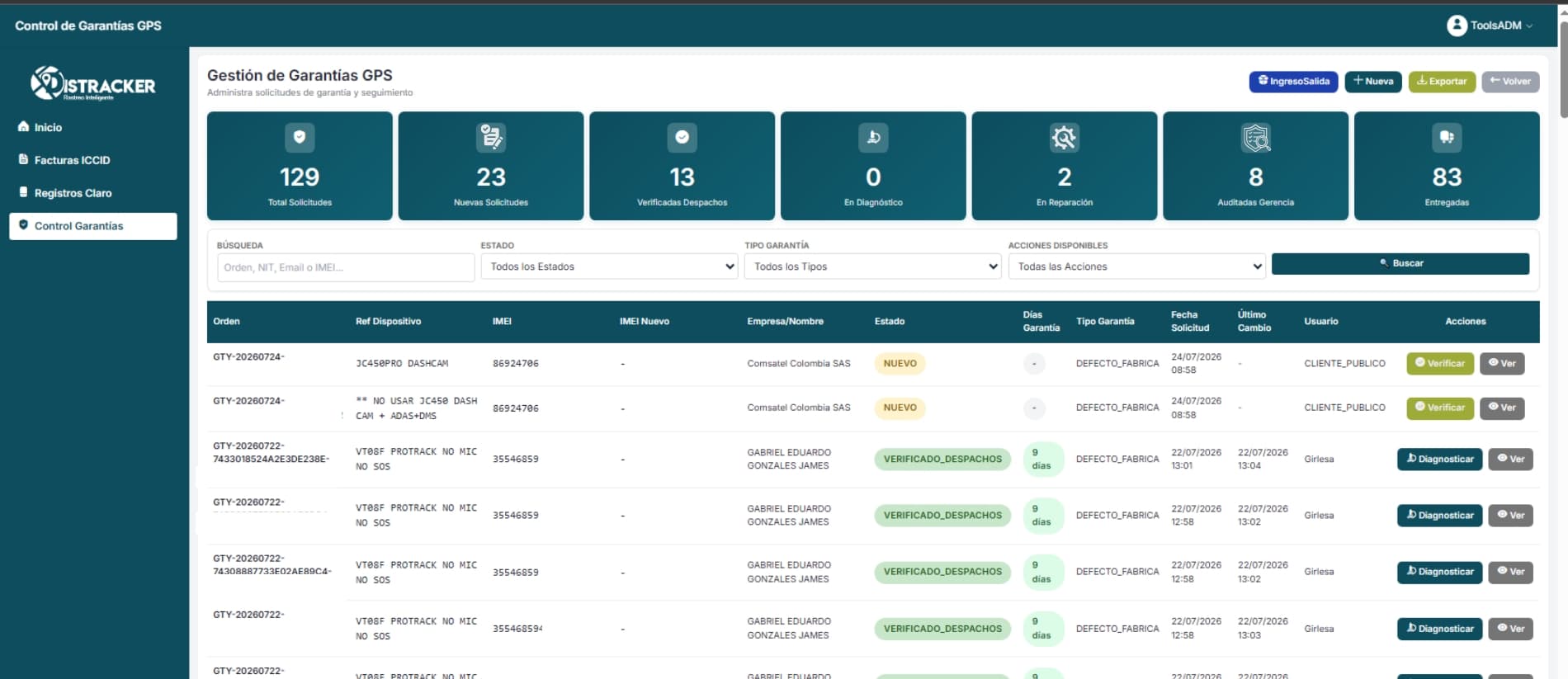
Task: Click the delivery icon on Entregadas card
Action: [x=1447, y=137]
